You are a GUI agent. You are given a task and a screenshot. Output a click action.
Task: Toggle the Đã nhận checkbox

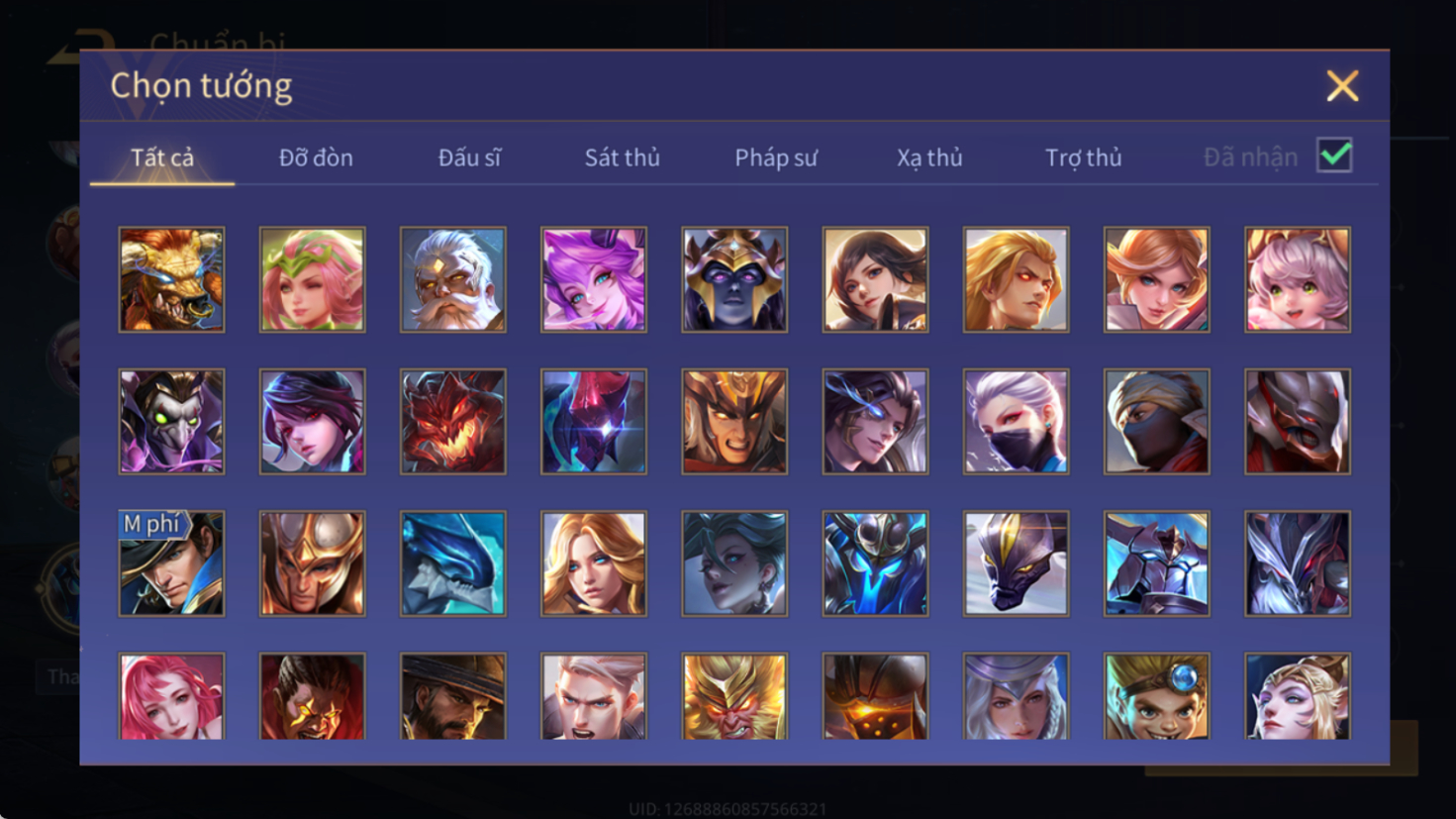pyautogui.click(x=1334, y=155)
